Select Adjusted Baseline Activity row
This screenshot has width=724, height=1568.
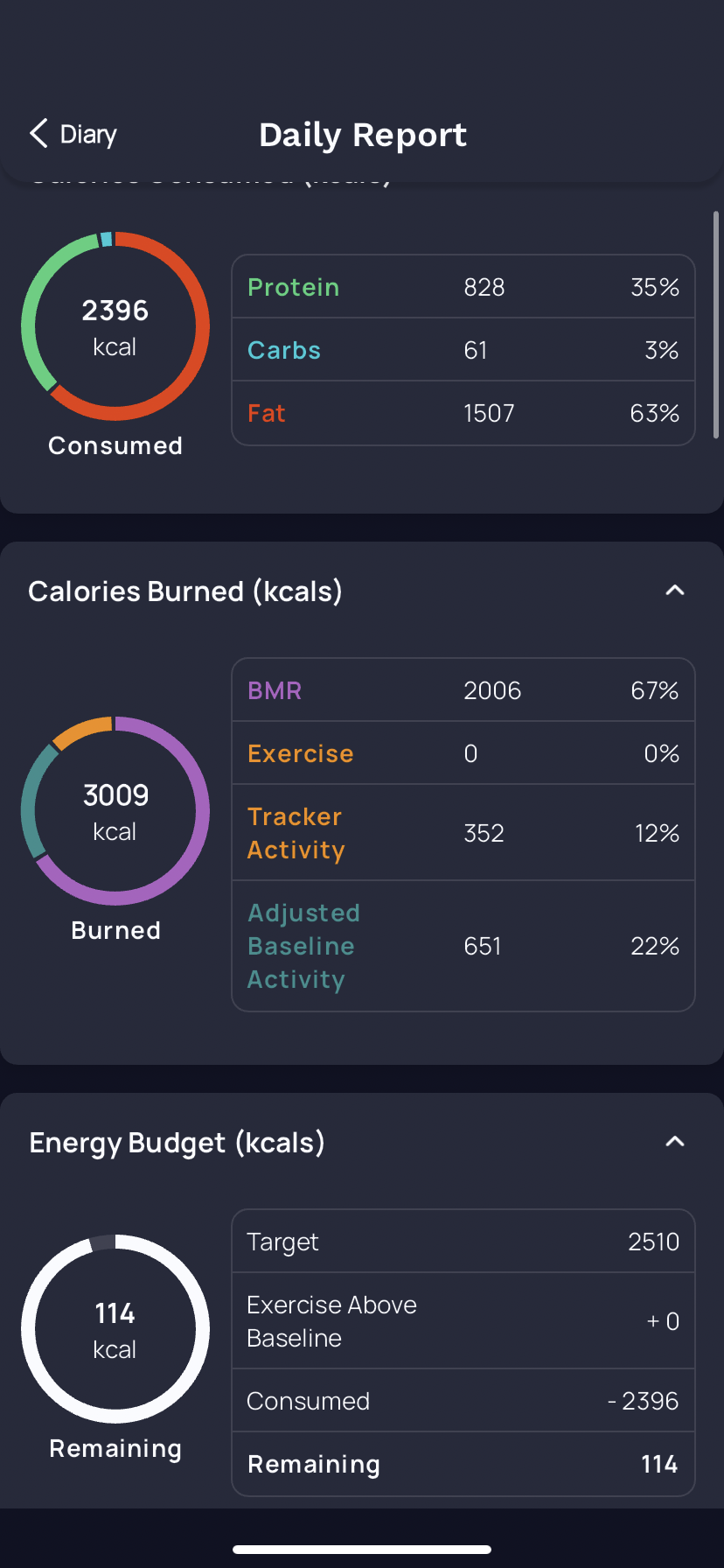(463, 946)
